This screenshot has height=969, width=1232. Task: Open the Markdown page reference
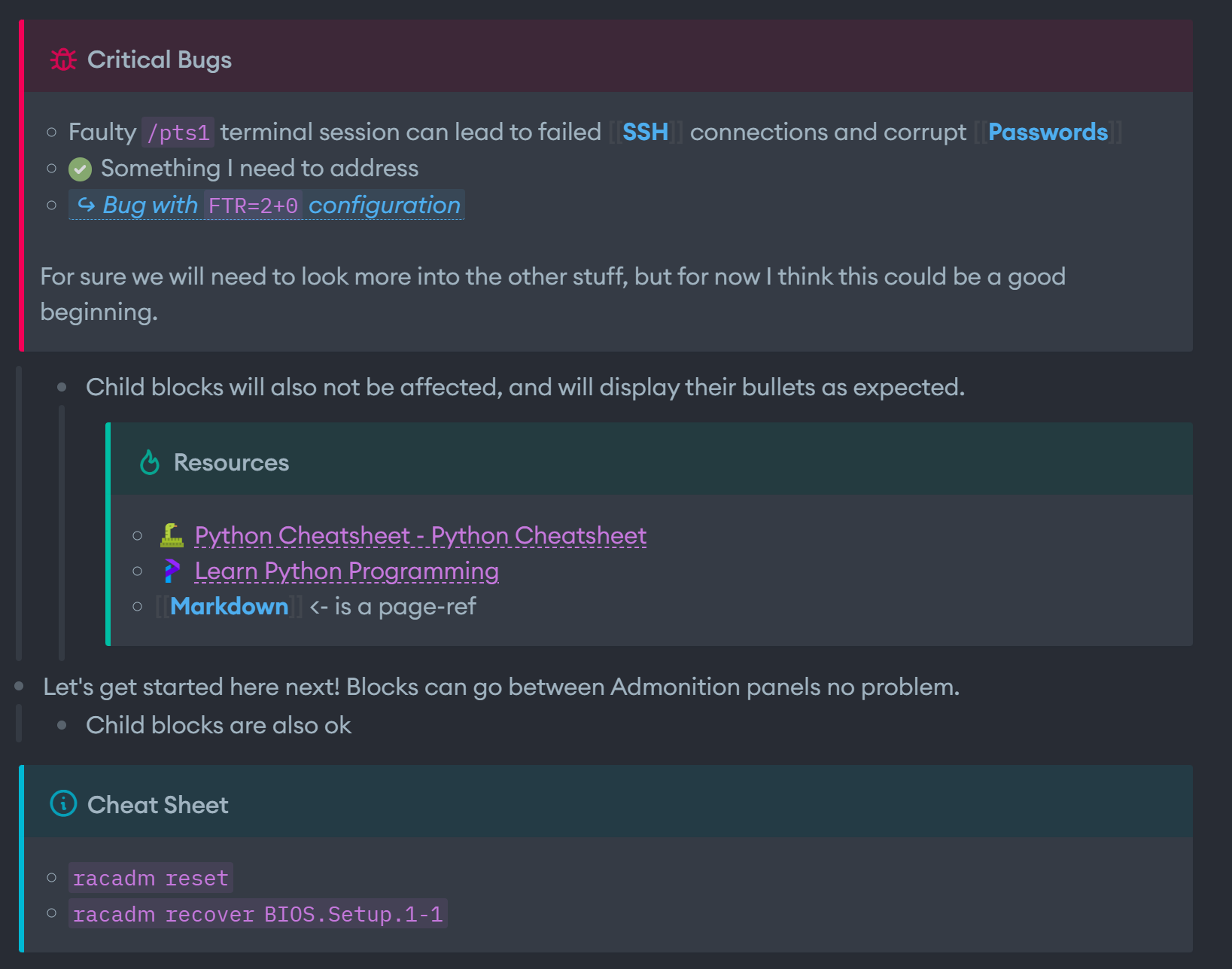[229, 607]
